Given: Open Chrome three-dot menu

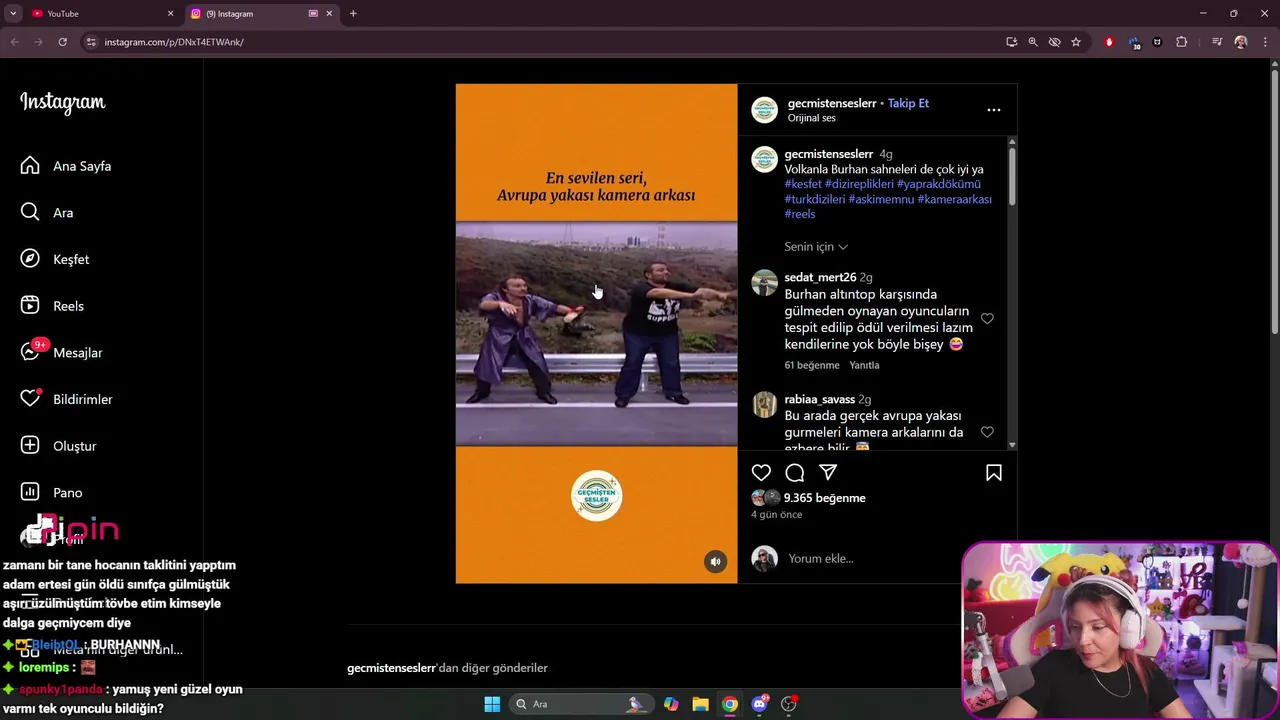Looking at the screenshot, I should [x=1265, y=42].
